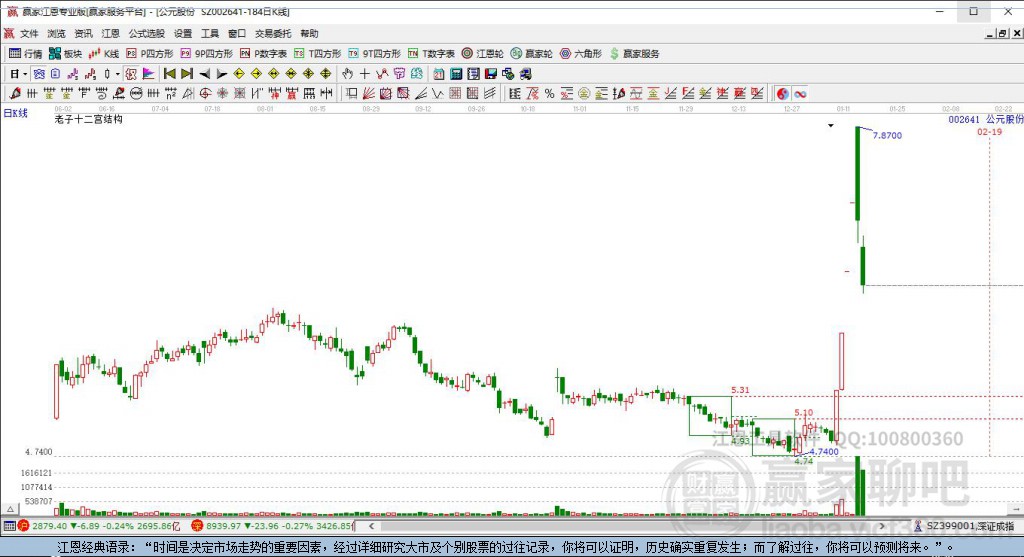Click the 沪 index status icon
The image size is (1024, 557).
click(x=24, y=526)
